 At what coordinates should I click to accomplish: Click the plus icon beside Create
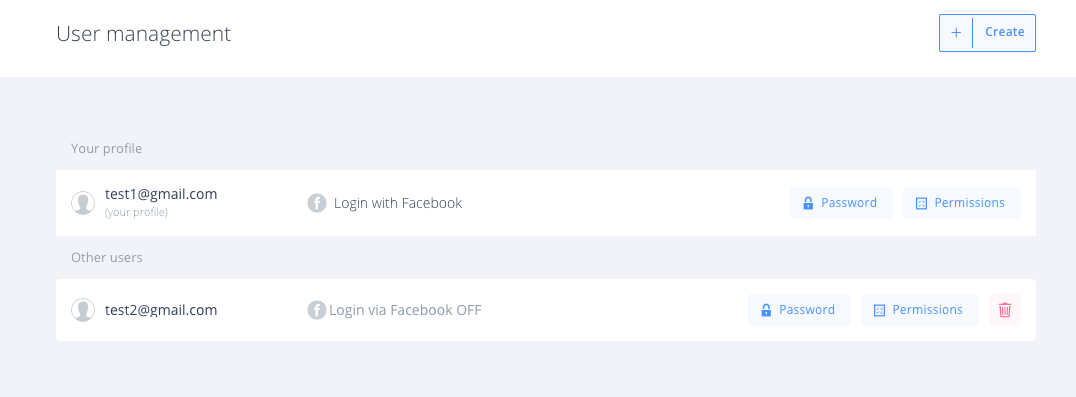[956, 32]
